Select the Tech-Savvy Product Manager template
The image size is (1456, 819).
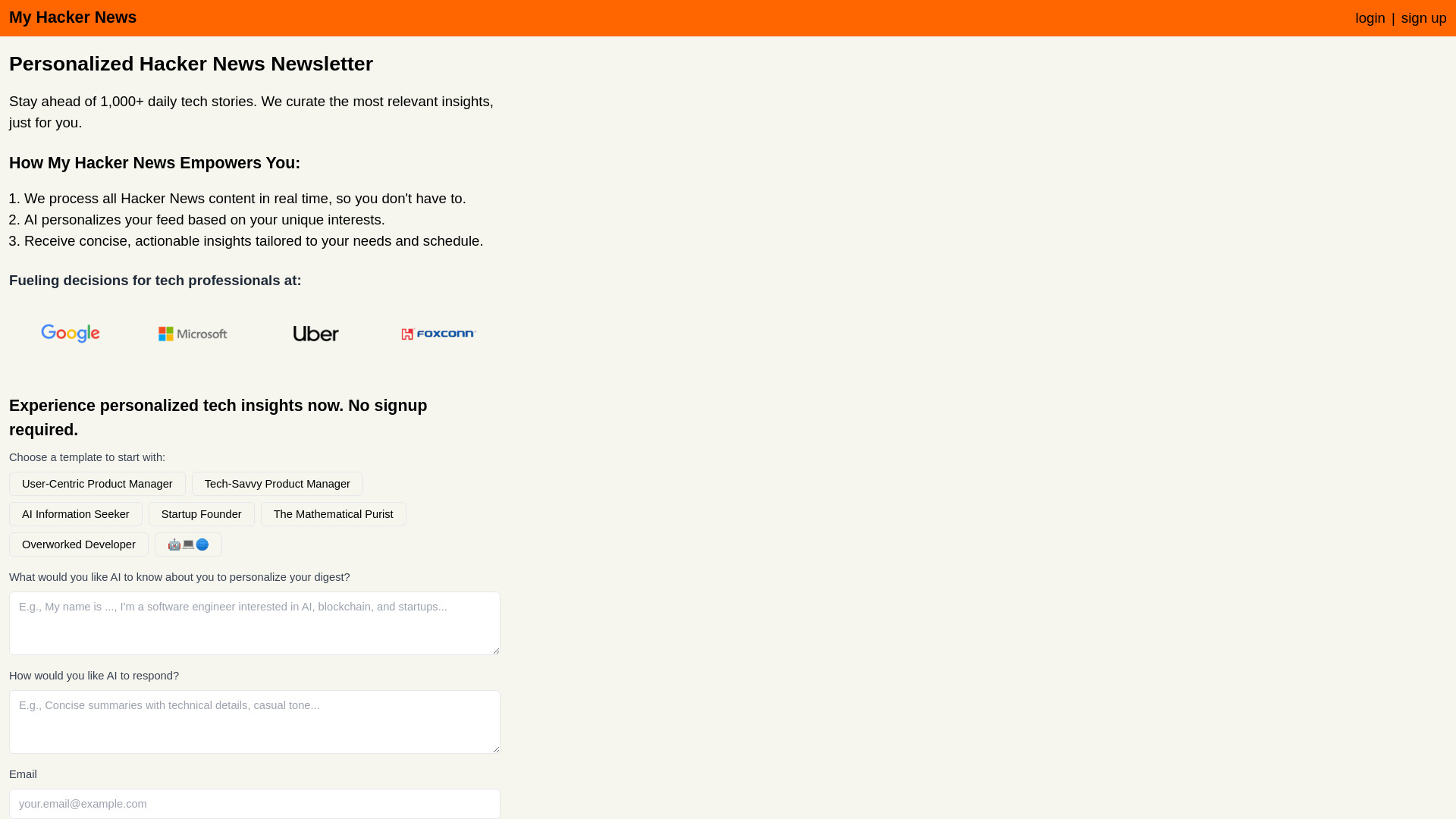(277, 483)
